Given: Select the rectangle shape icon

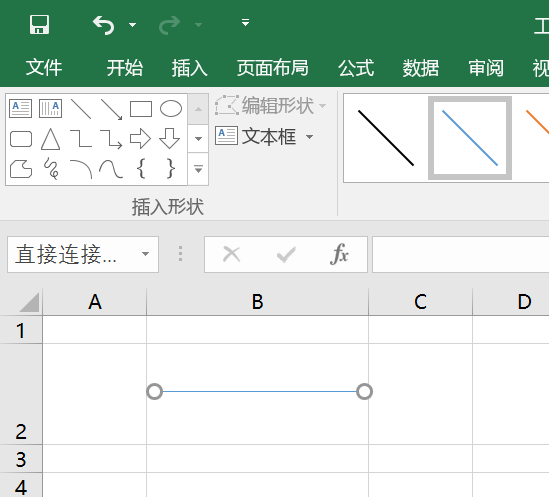Looking at the screenshot, I should pyautogui.click(x=141, y=109).
